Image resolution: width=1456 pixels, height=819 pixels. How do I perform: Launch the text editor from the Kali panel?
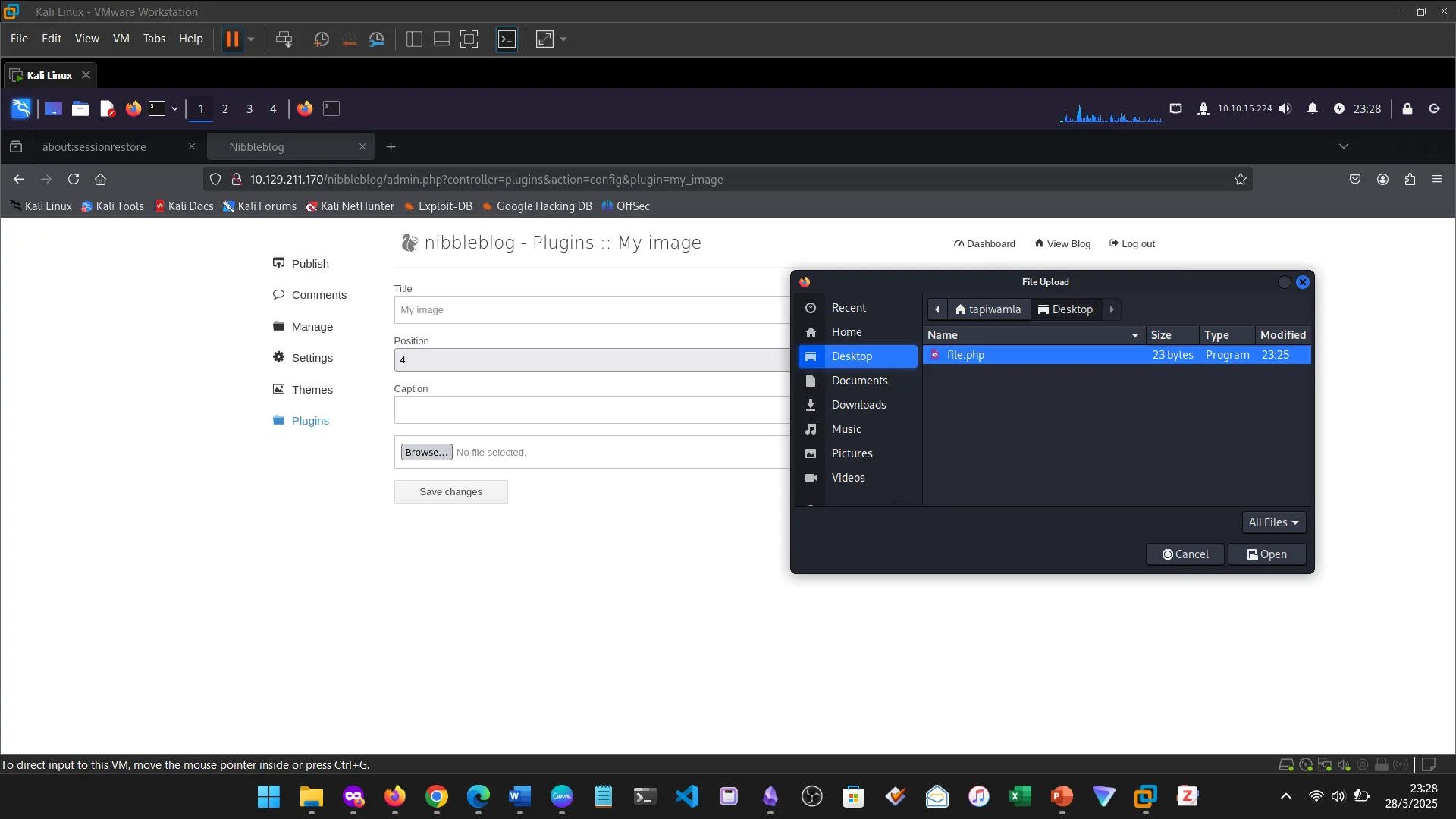108,108
